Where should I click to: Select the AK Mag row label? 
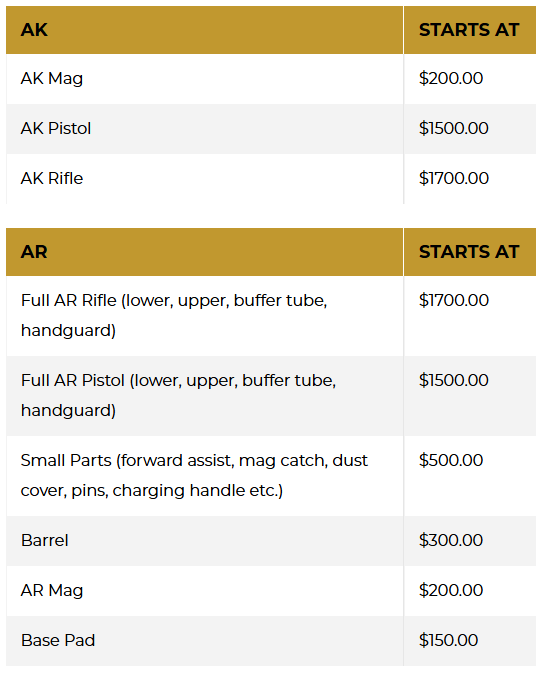pos(52,79)
